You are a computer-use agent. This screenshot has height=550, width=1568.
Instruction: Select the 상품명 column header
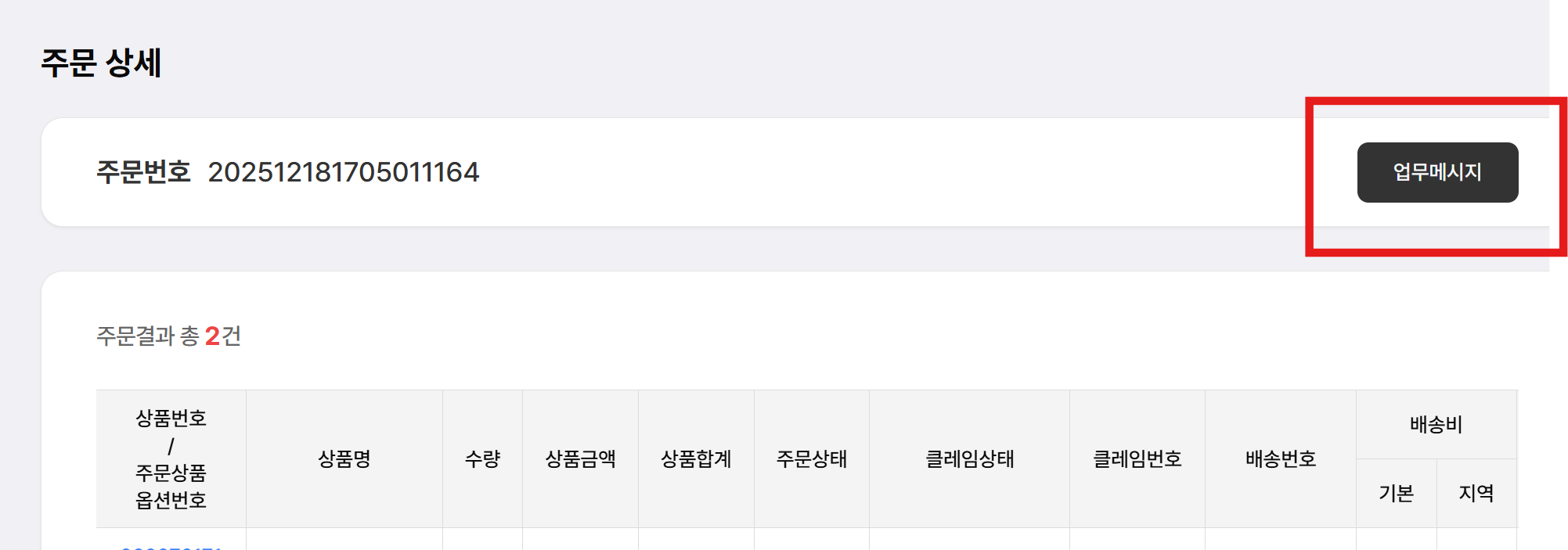tap(344, 458)
